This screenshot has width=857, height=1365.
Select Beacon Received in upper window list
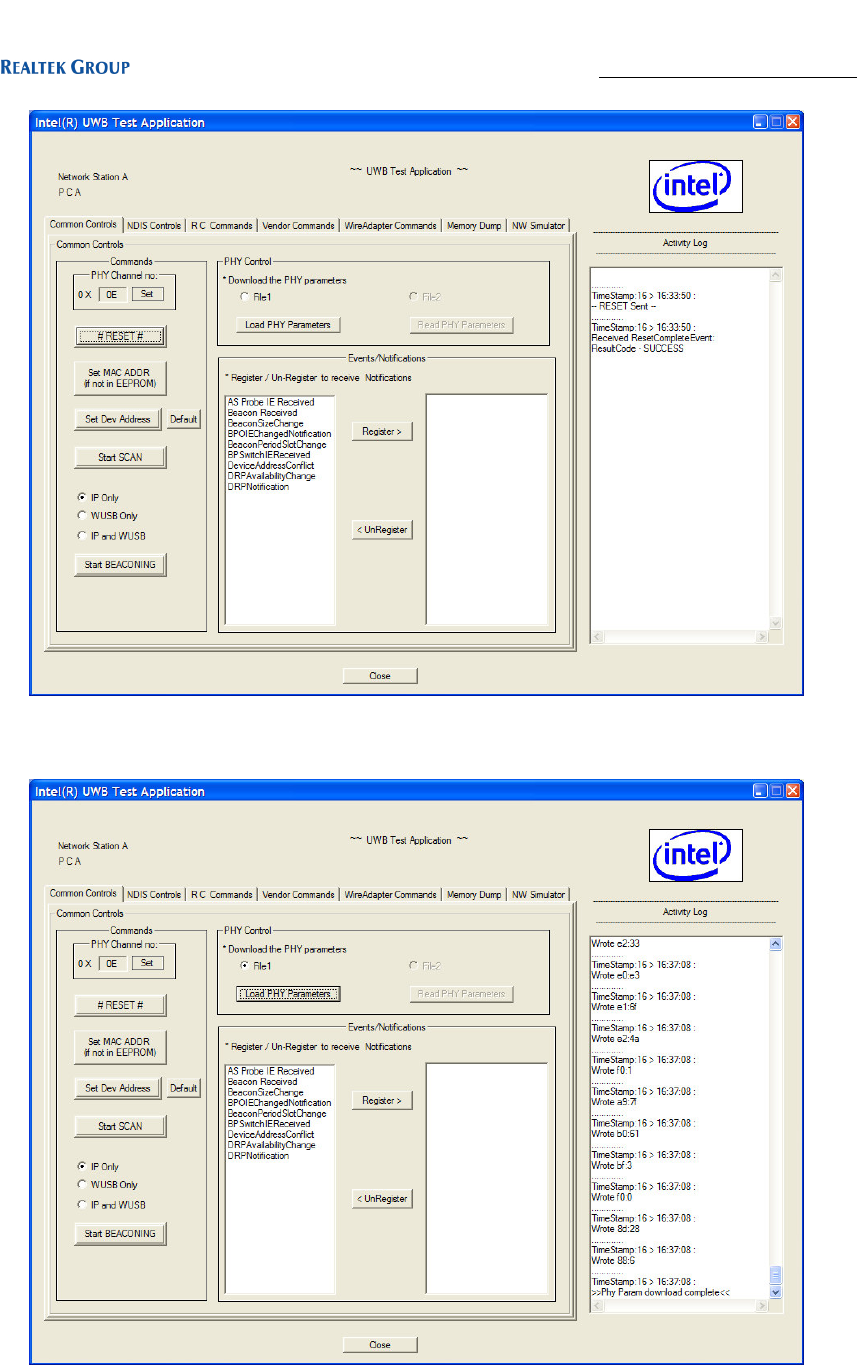pos(262,412)
